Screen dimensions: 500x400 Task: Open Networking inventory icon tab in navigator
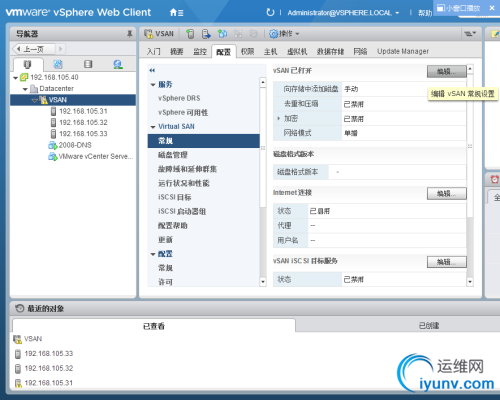tap(117, 64)
